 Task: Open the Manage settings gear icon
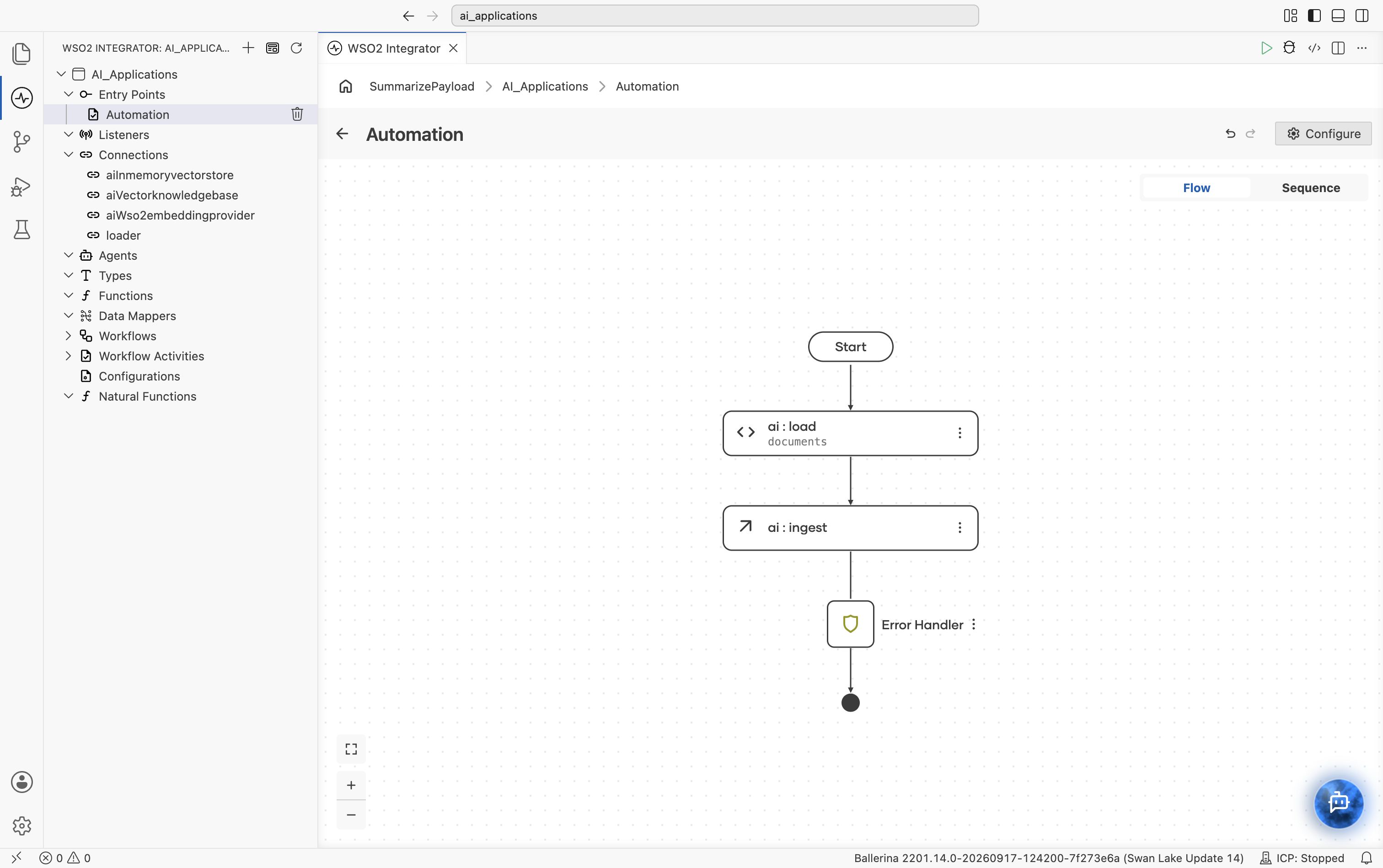[22, 826]
